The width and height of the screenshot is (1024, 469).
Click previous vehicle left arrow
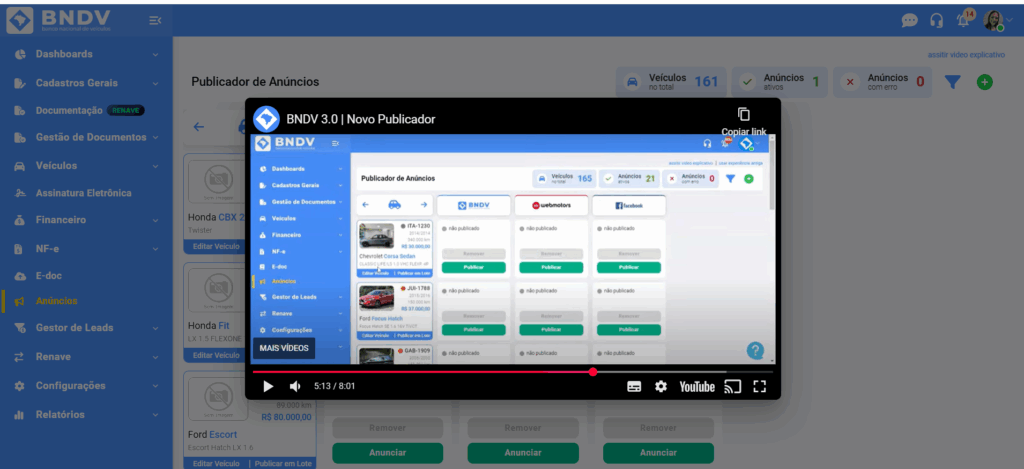point(199,127)
